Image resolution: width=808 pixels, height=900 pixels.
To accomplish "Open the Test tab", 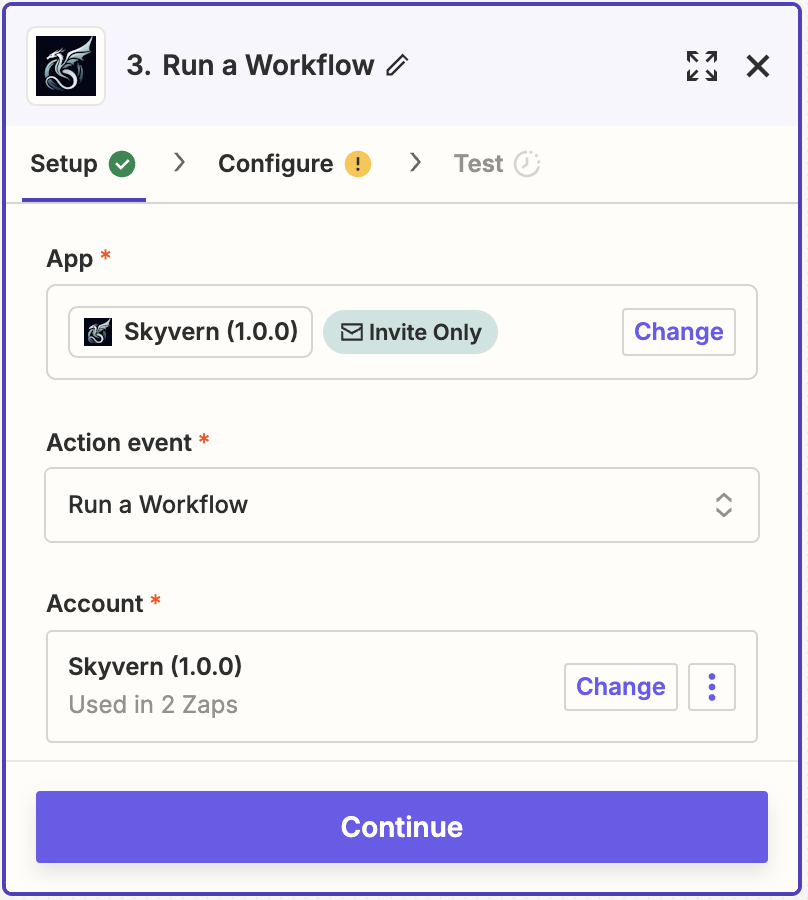I will pos(478,164).
